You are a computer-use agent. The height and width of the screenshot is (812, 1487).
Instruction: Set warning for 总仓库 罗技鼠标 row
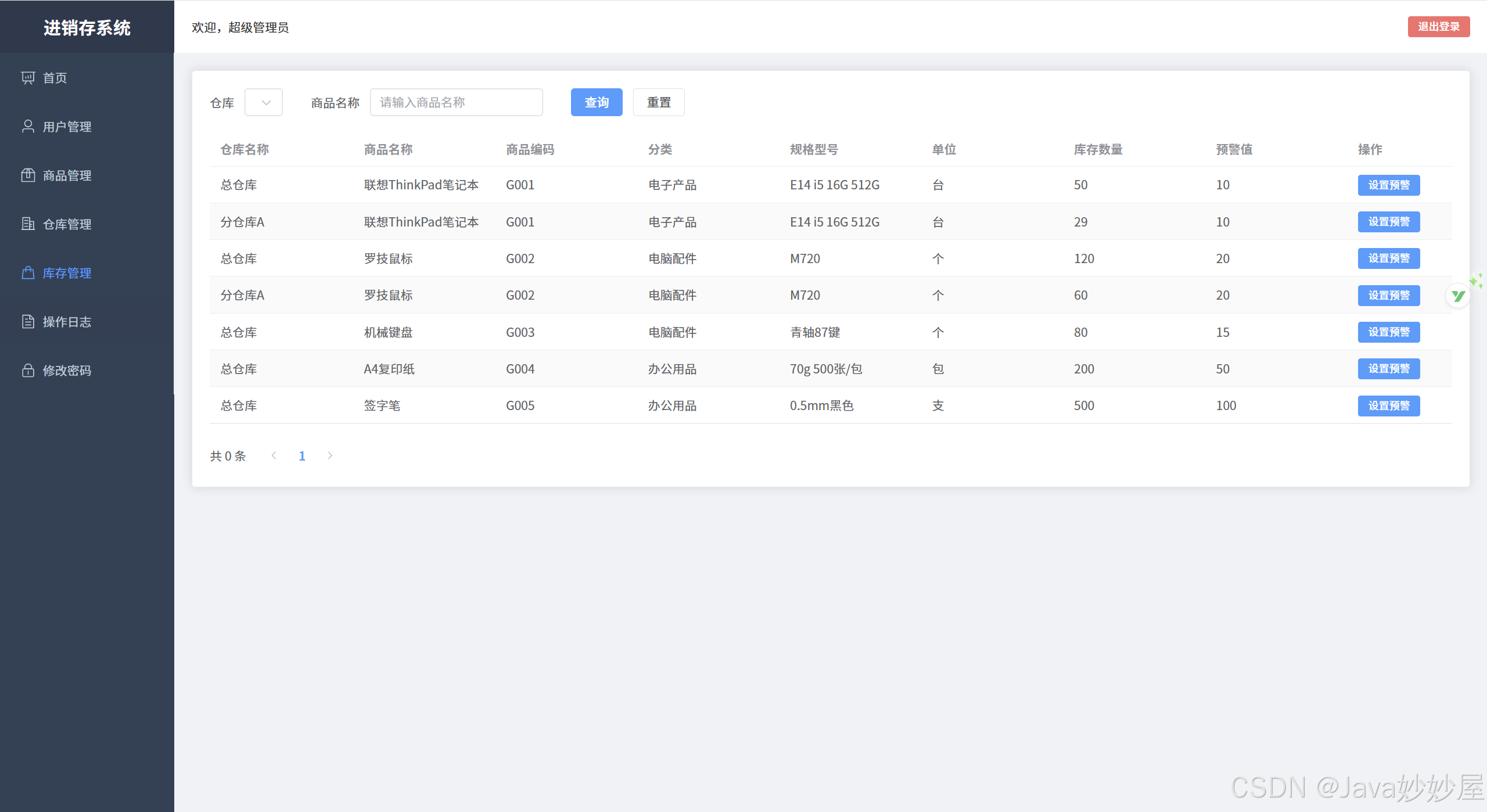[x=1389, y=258]
